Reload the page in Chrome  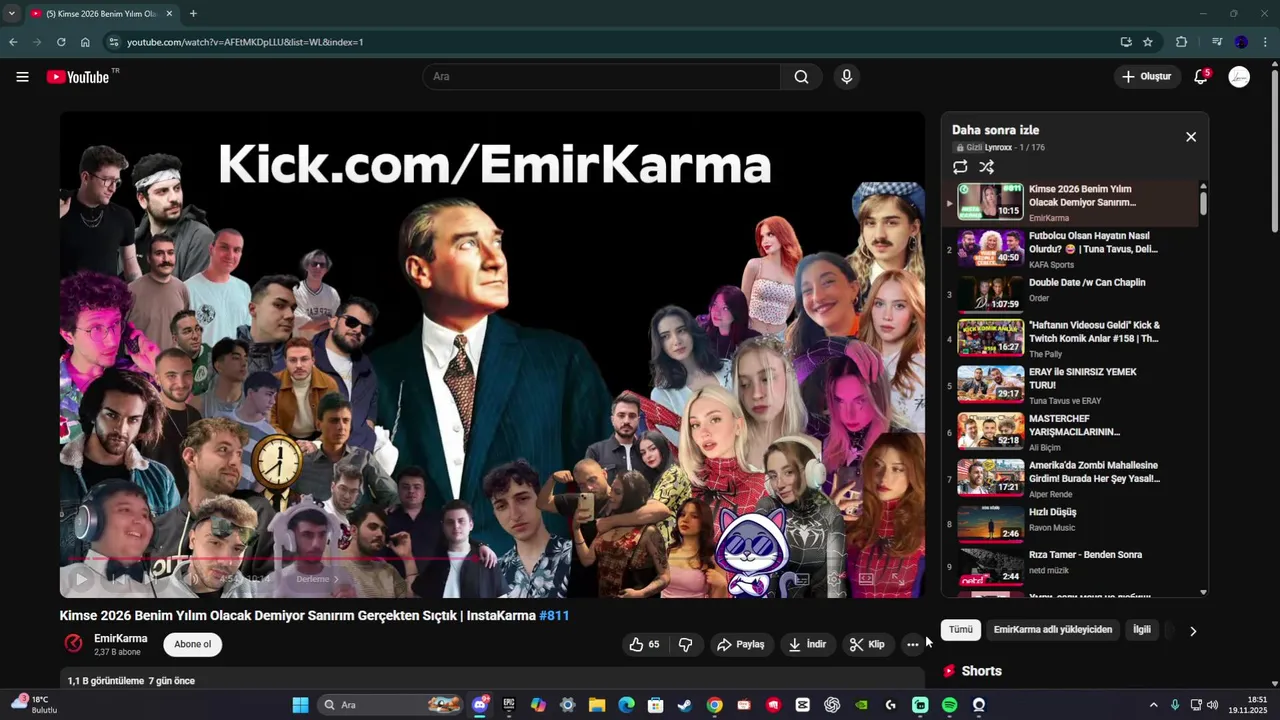click(61, 42)
